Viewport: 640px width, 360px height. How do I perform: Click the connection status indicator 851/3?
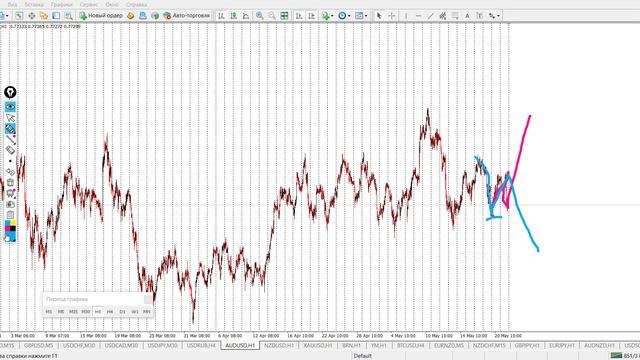625,356
